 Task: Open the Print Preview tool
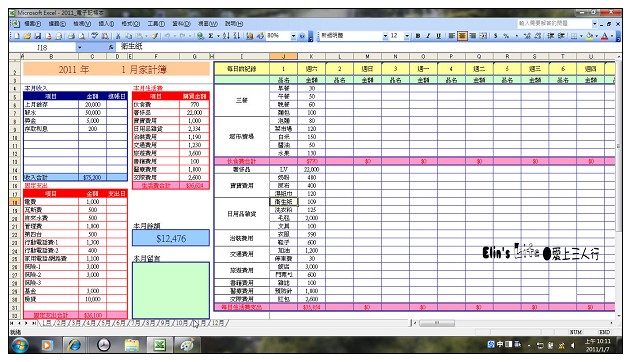point(82,36)
